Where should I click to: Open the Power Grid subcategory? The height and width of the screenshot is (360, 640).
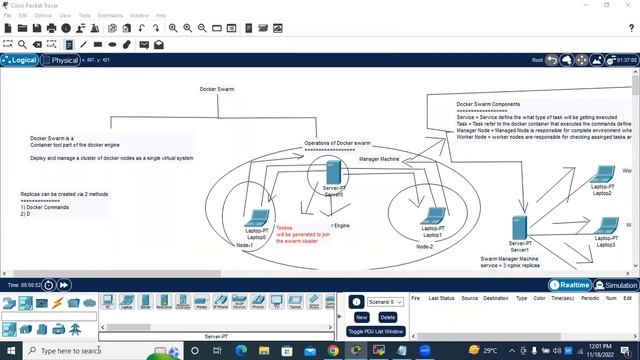[75, 329]
